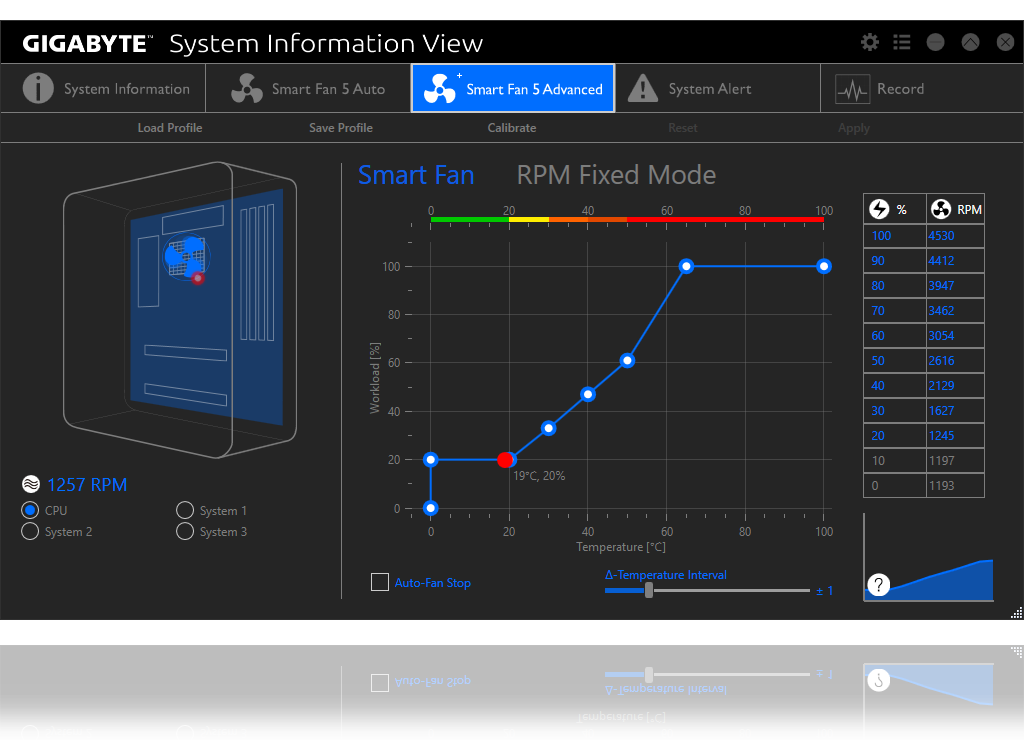1024x740 pixels.
Task: Select the System 1 fan radio button
Action: click(185, 510)
